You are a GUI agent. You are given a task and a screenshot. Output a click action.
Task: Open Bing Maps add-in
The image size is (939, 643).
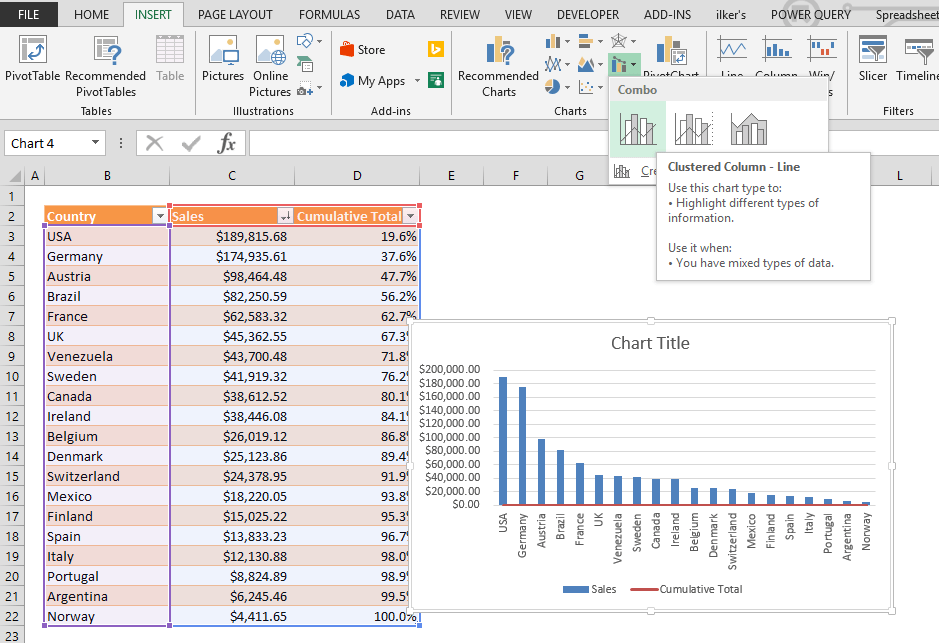click(x=436, y=49)
